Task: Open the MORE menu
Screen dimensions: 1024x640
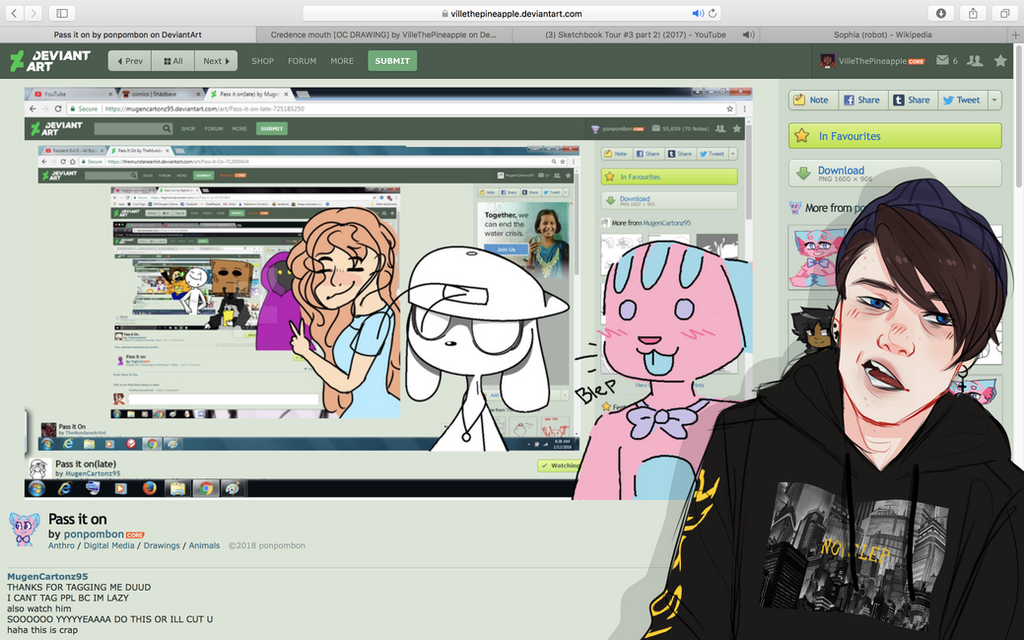Action: click(x=342, y=61)
